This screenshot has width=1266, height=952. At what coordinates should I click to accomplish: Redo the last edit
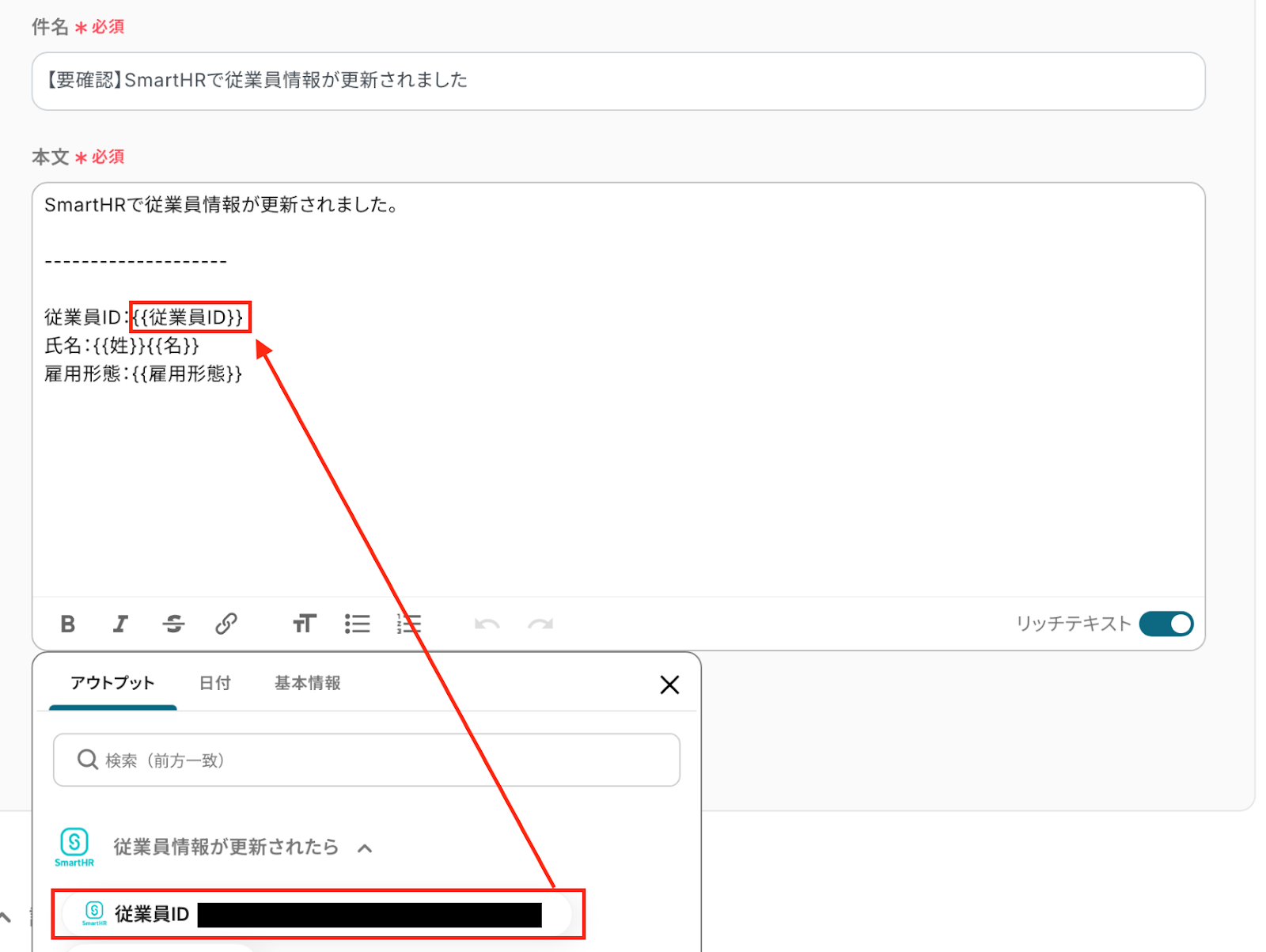click(540, 624)
